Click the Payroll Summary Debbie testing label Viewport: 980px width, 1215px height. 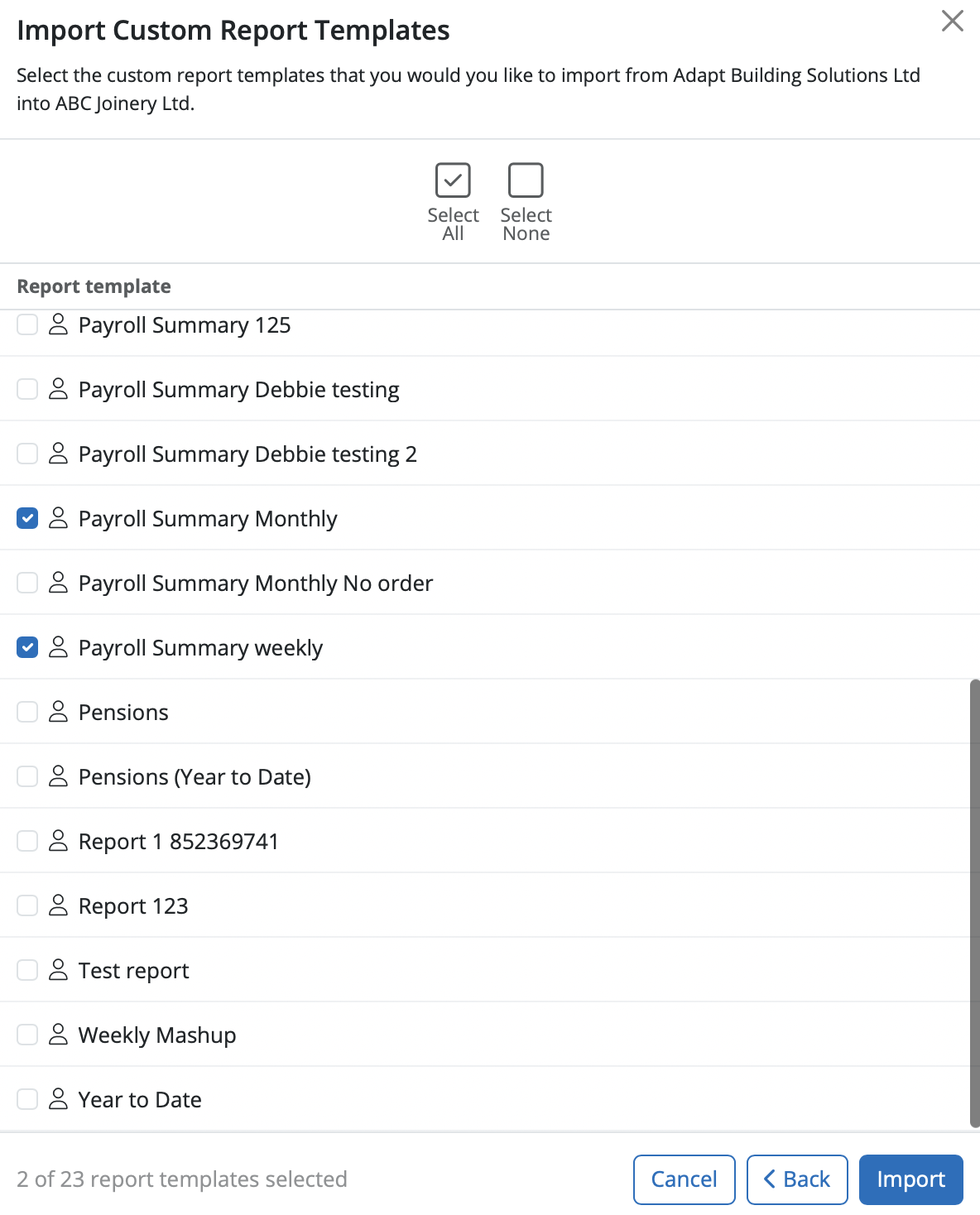pyautogui.click(x=238, y=390)
